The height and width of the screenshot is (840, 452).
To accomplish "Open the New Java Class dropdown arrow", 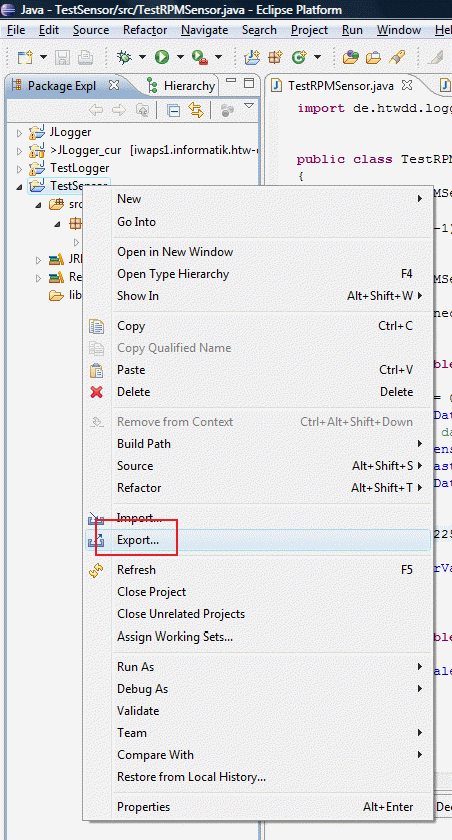I will coord(317,57).
